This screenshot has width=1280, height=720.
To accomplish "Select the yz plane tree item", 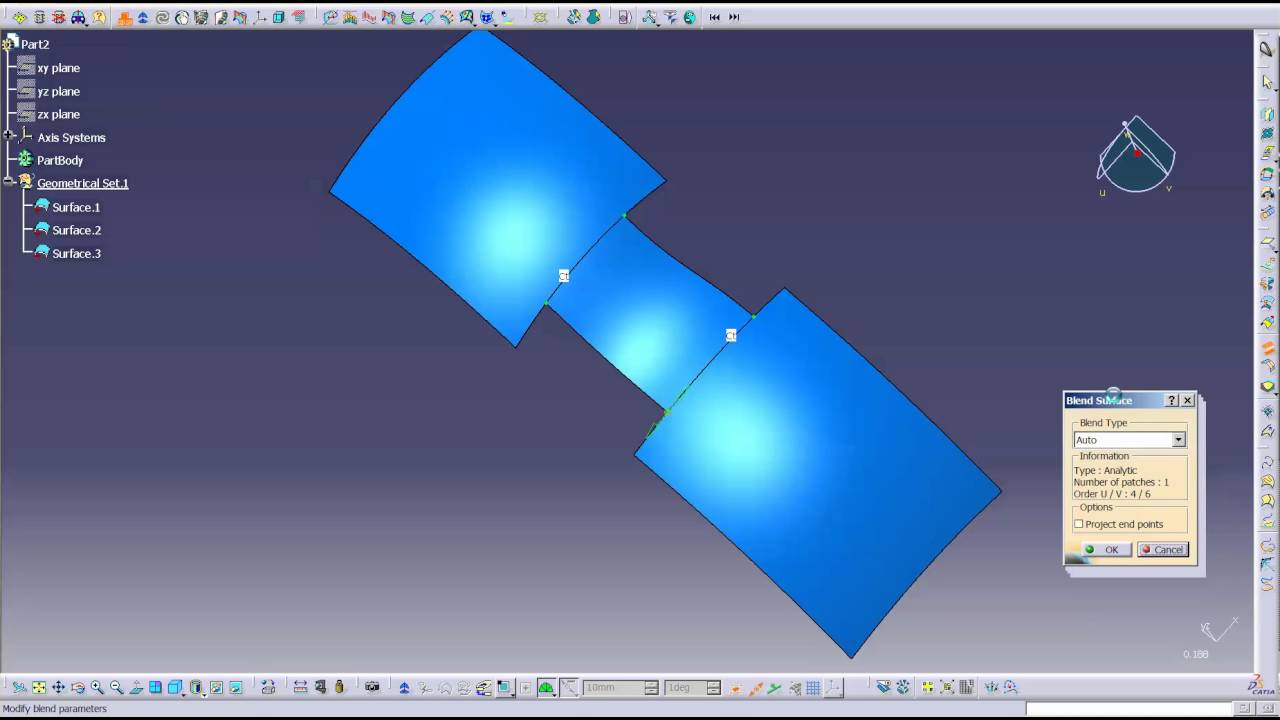I will click(x=58, y=91).
